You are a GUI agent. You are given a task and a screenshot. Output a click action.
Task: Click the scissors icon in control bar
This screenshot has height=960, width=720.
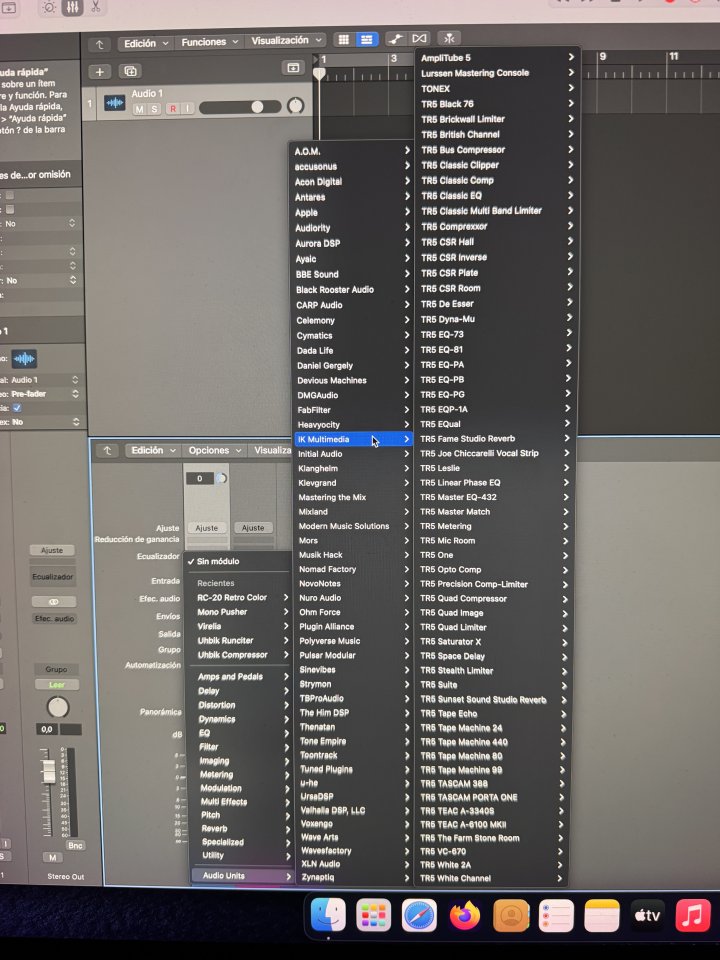click(95, 7)
